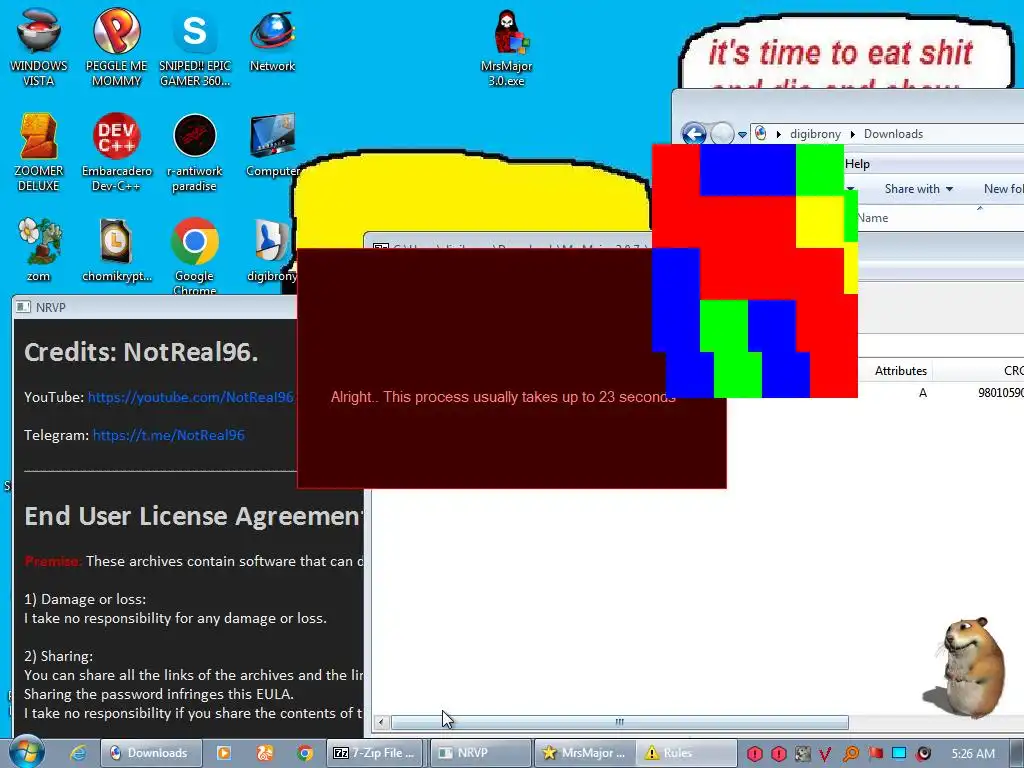The height and width of the screenshot is (768, 1024).
Task: Launch Chrome from the taskbar
Action: [305, 753]
